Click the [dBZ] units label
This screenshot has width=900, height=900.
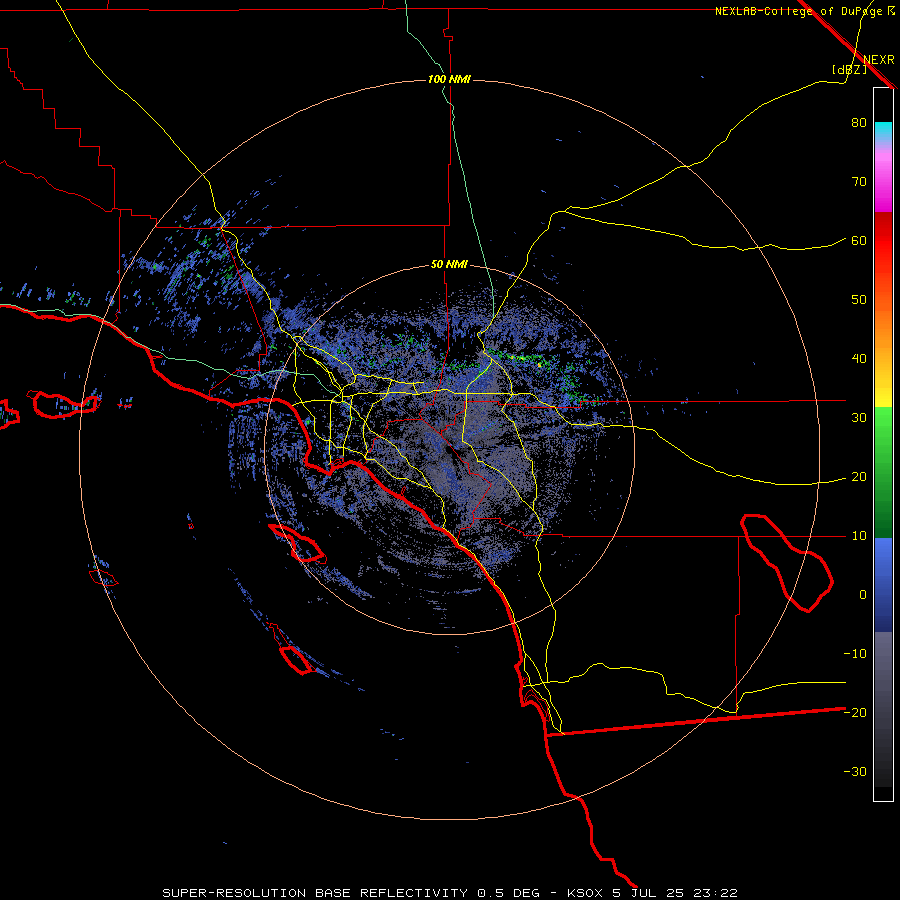point(849,70)
